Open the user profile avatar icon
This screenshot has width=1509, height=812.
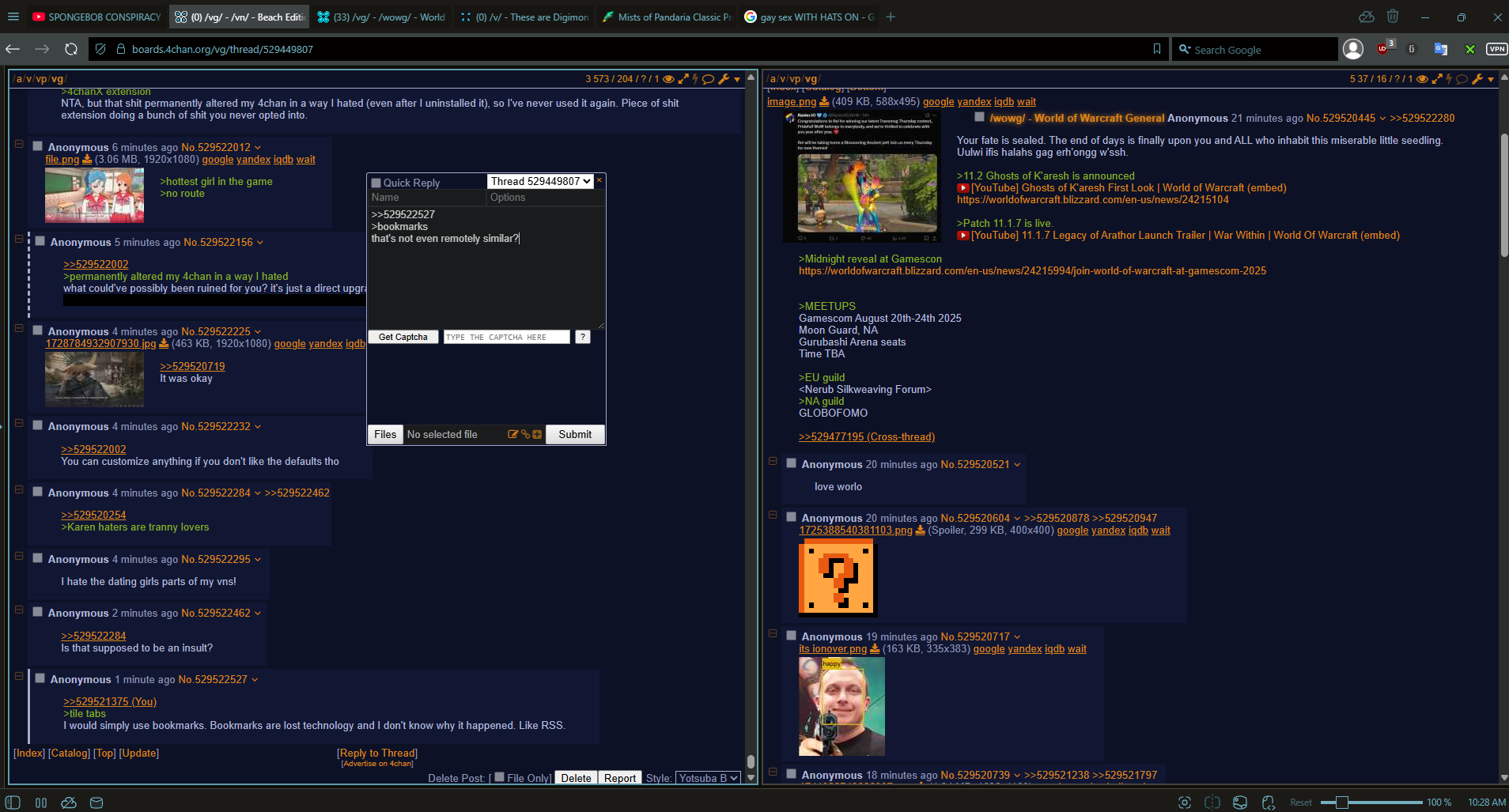[1353, 49]
